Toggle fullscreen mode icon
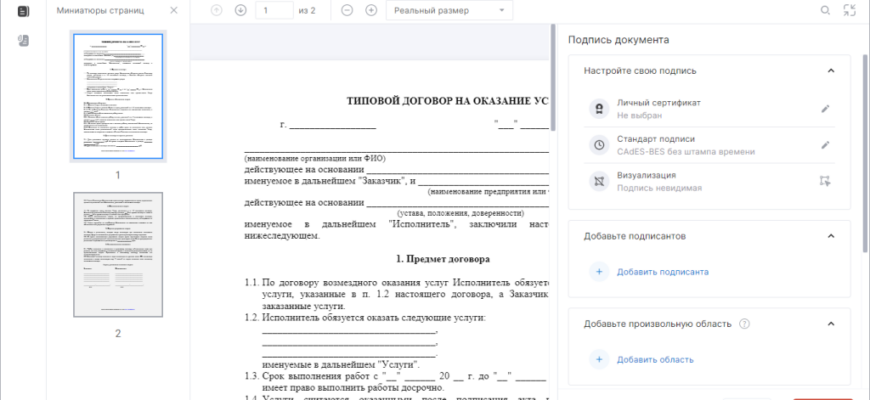The height and width of the screenshot is (400, 870). coord(849,11)
